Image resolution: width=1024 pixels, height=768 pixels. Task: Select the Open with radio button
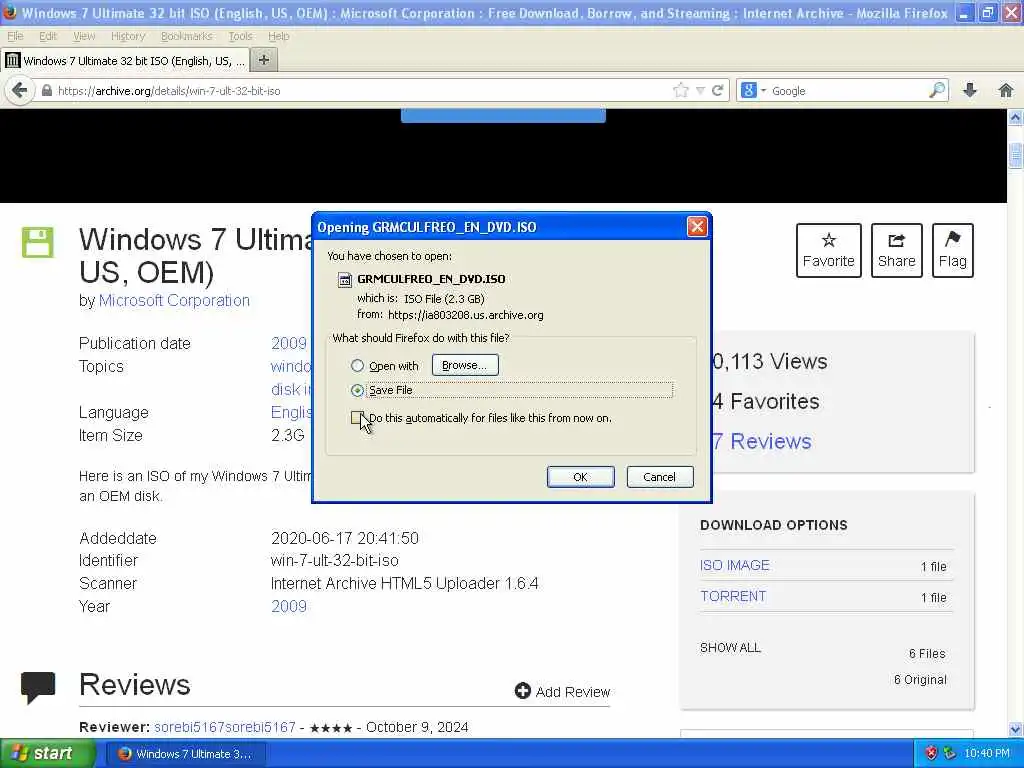click(x=357, y=366)
